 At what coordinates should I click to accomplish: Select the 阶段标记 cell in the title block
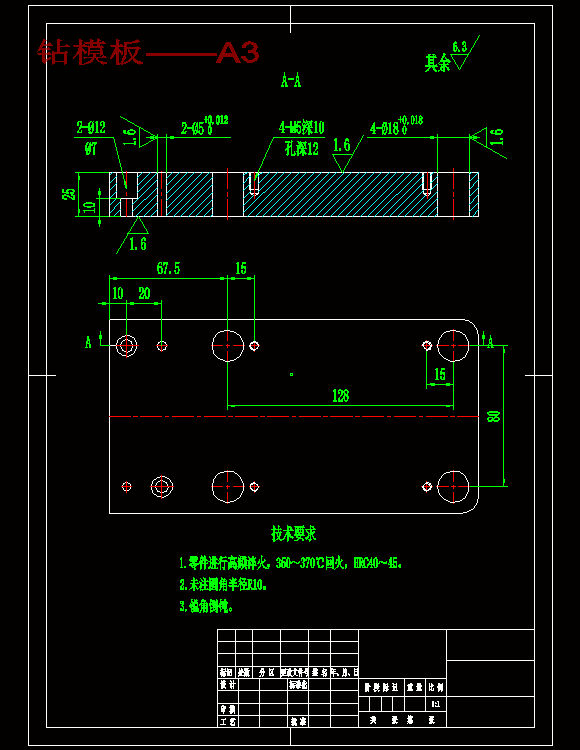(x=382, y=687)
